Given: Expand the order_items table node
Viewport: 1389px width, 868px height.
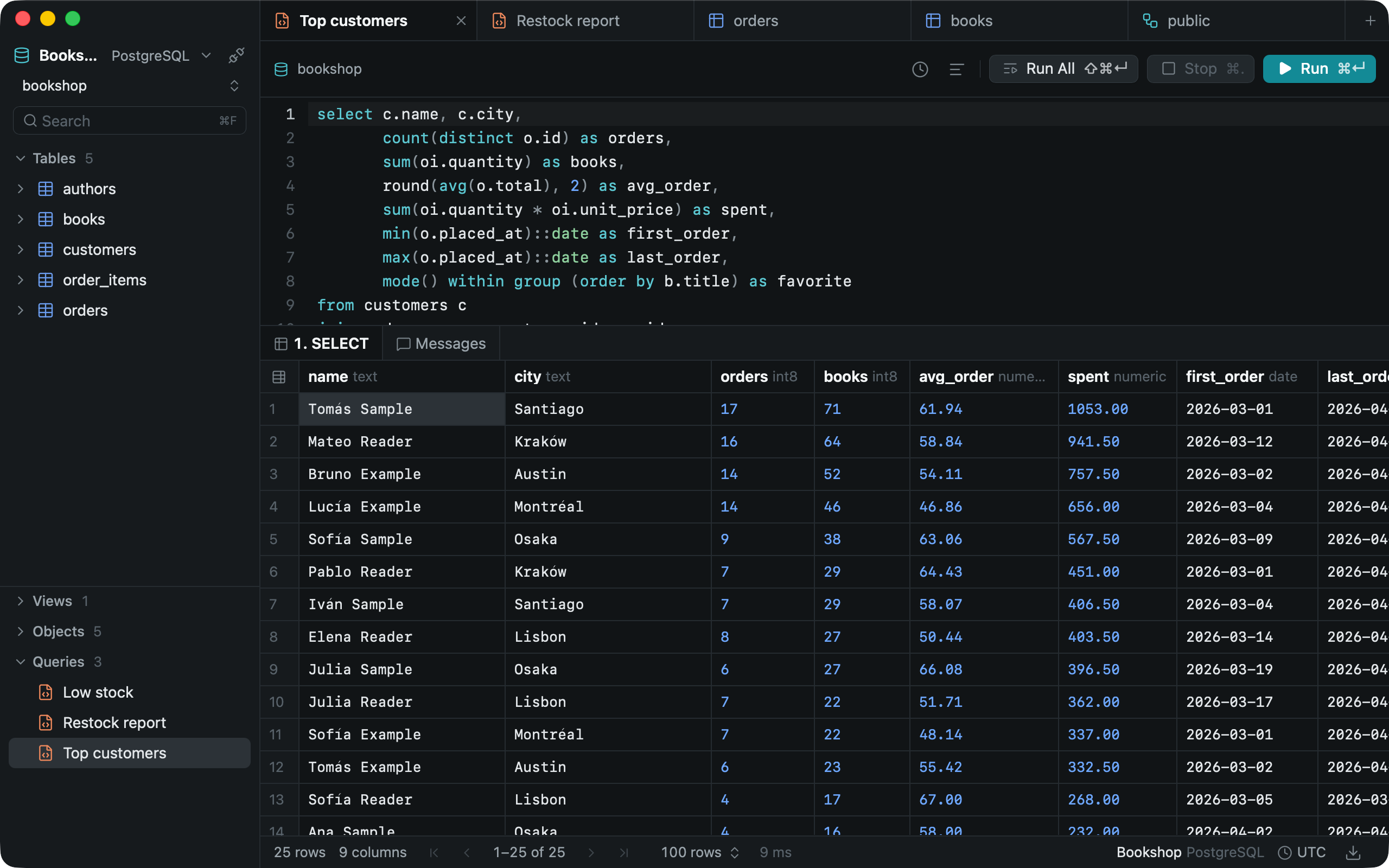Looking at the screenshot, I should pos(21,280).
